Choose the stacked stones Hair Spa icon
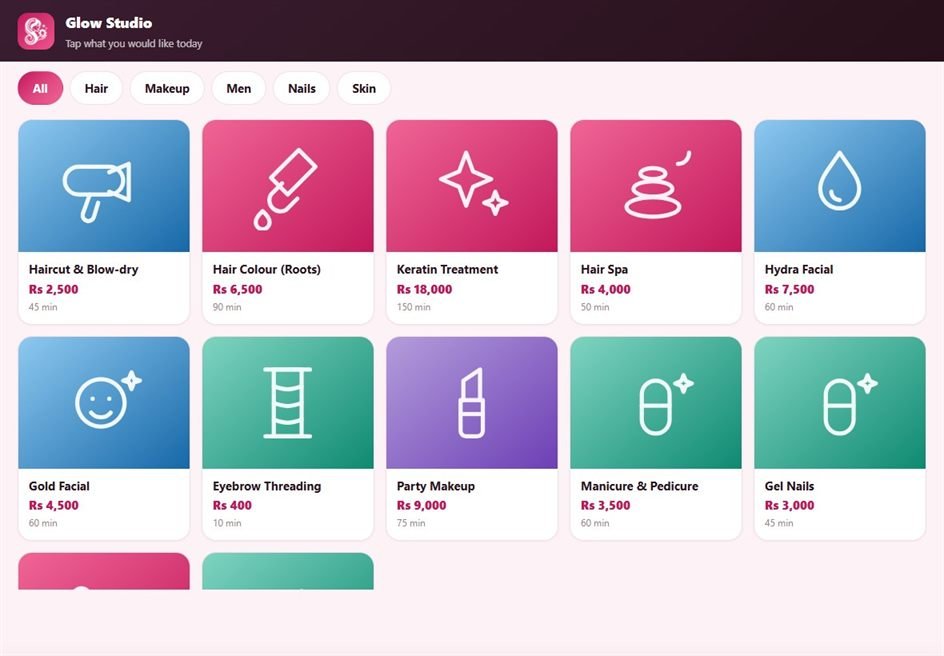This screenshot has width=944, height=656. pos(657,184)
